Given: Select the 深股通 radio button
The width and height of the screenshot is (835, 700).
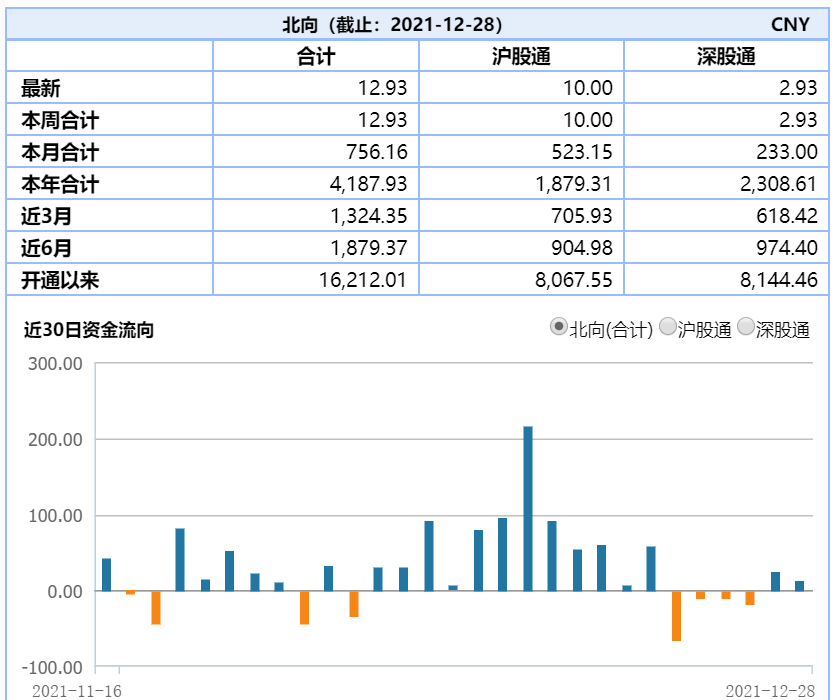Looking at the screenshot, I should [x=746, y=327].
